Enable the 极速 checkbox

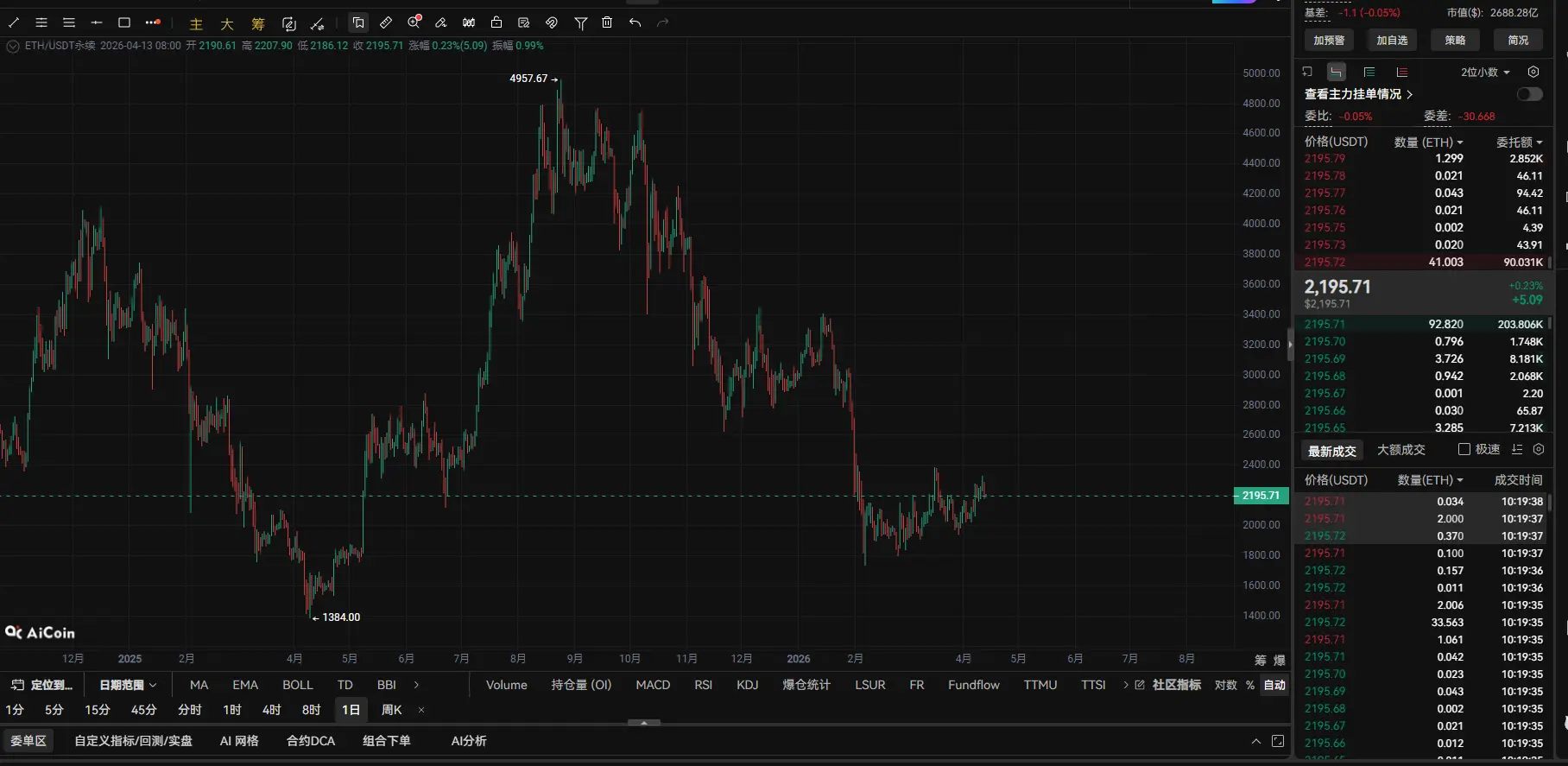pyautogui.click(x=1464, y=449)
